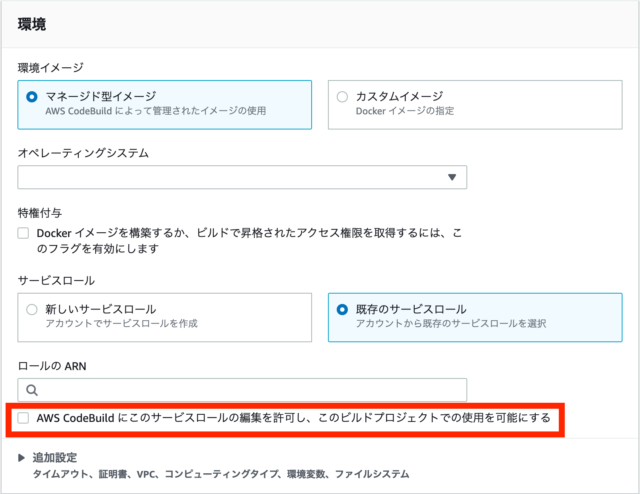Click the Docker イメージの指定 description text
640x494 pixels.
(x=405, y=111)
